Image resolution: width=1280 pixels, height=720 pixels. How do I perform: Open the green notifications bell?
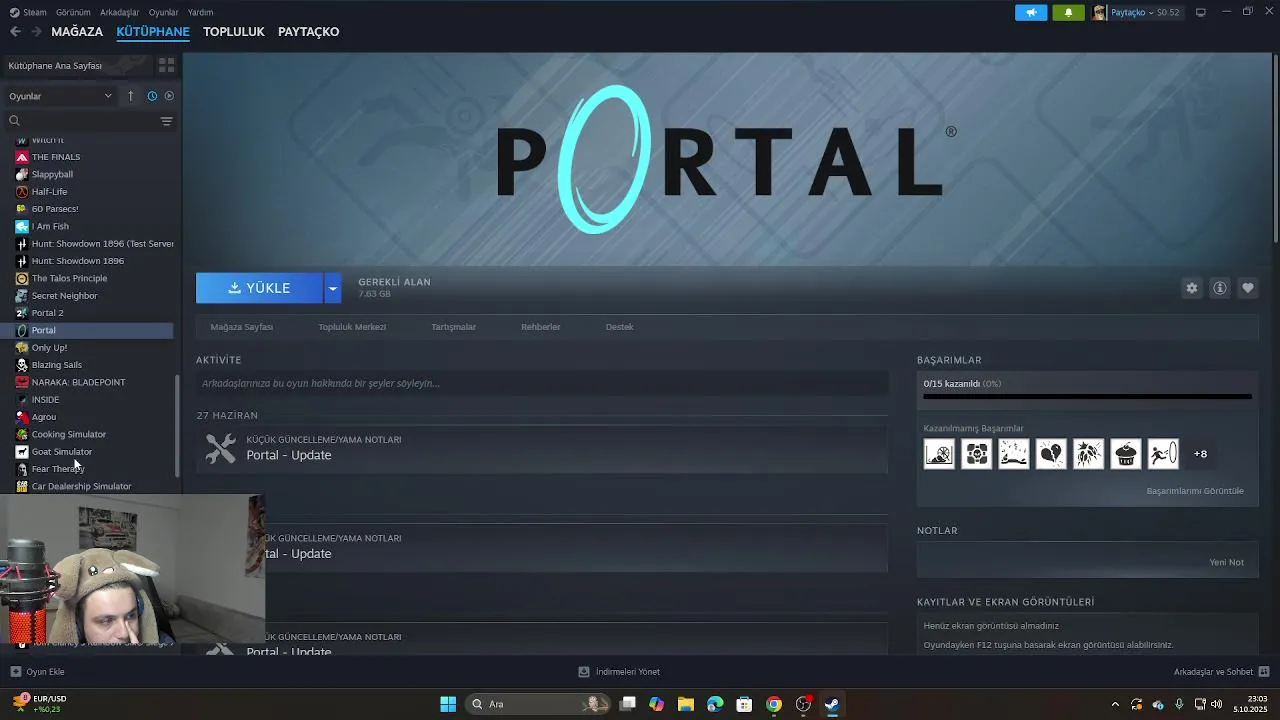[x=1068, y=12]
